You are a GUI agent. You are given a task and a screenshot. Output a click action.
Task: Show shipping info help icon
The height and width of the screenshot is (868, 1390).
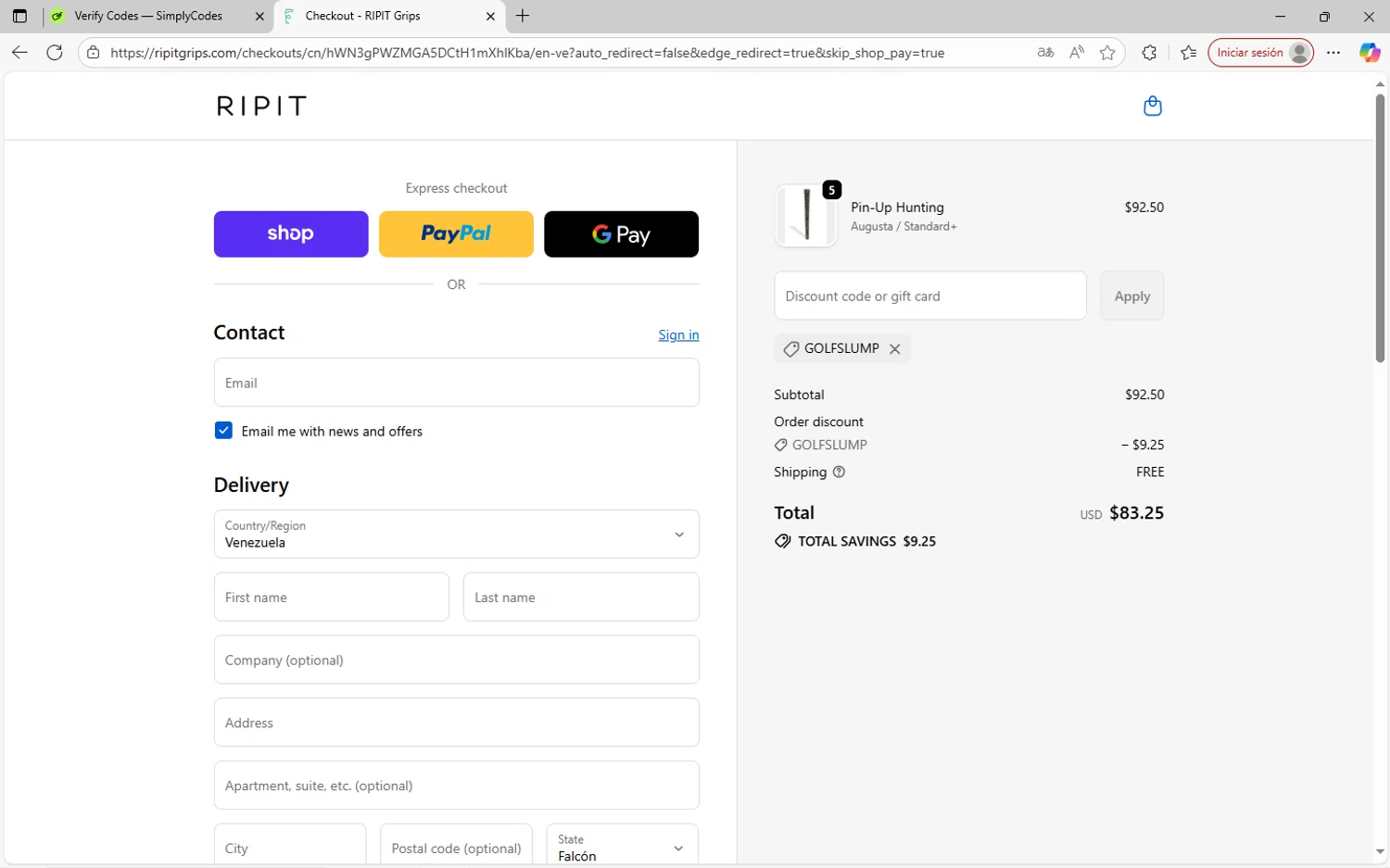coord(839,472)
